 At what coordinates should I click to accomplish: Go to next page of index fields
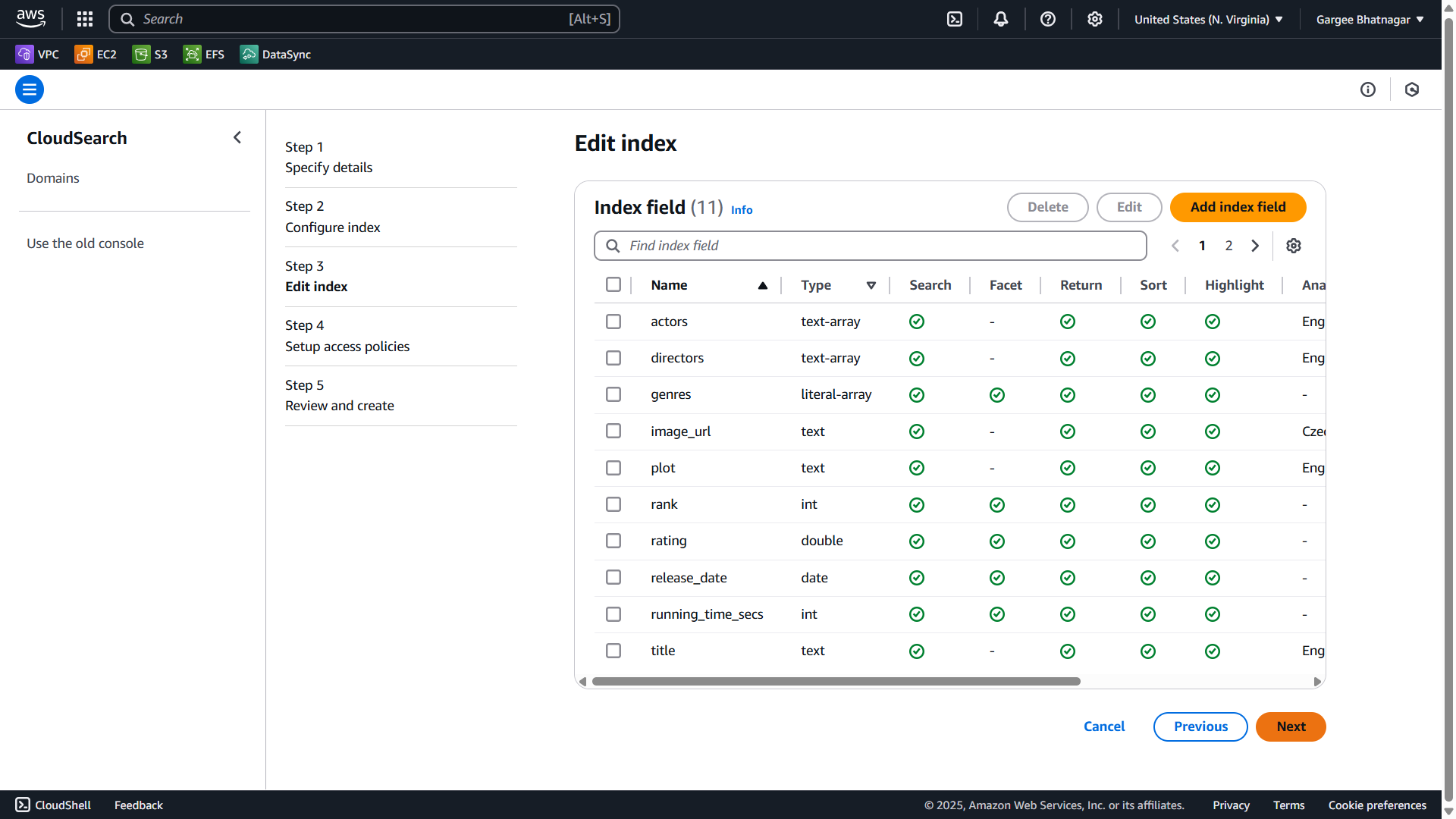click(1255, 246)
